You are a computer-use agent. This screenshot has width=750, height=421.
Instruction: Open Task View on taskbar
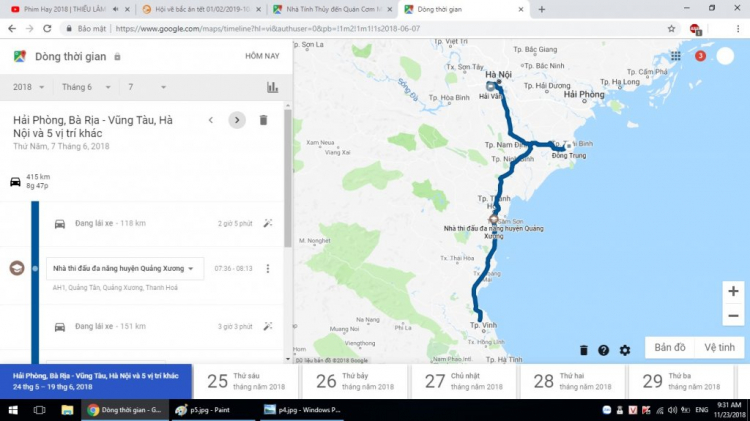[39, 410]
